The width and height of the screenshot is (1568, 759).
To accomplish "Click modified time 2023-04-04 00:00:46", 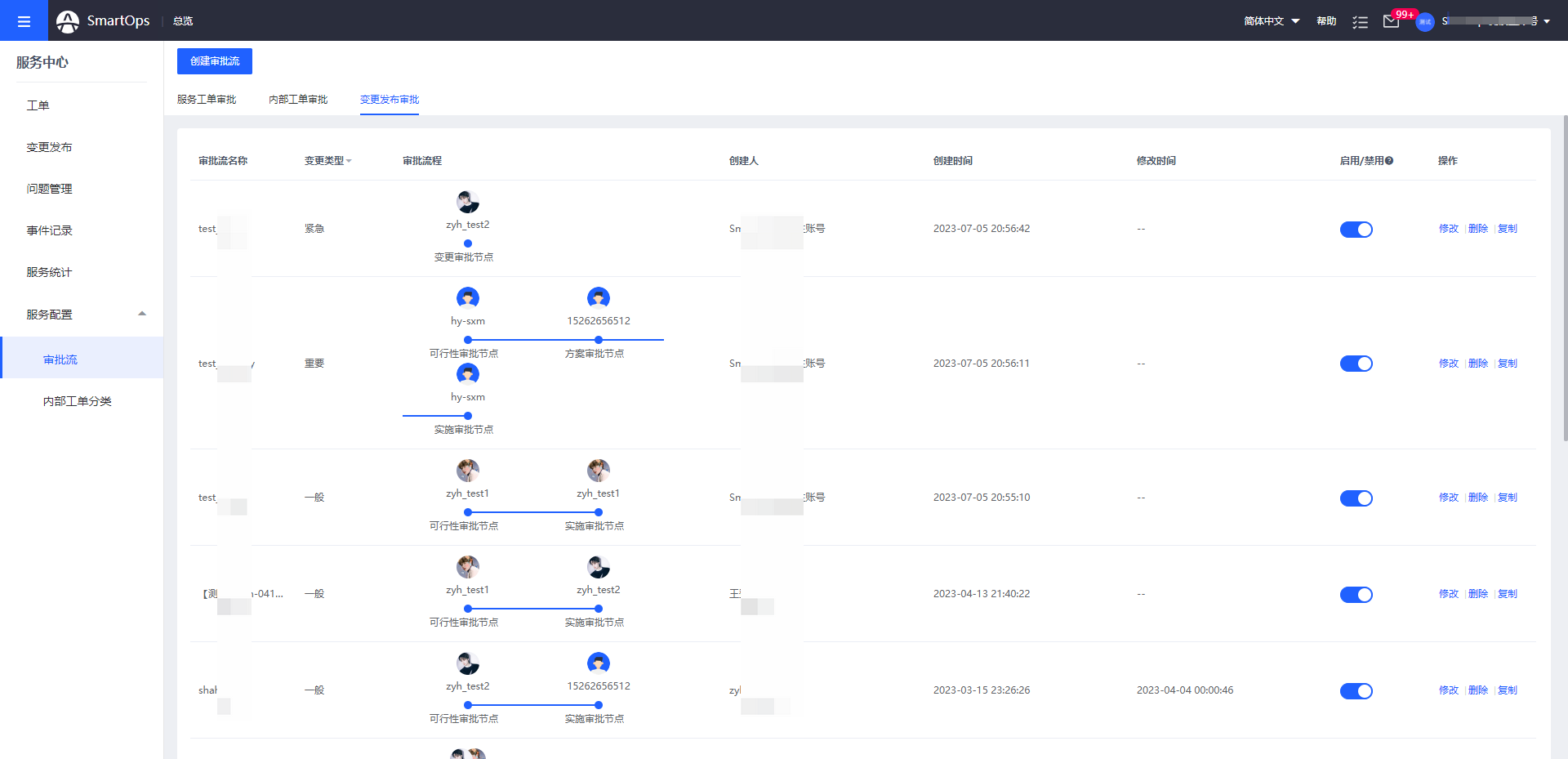I will [x=1185, y=690].
